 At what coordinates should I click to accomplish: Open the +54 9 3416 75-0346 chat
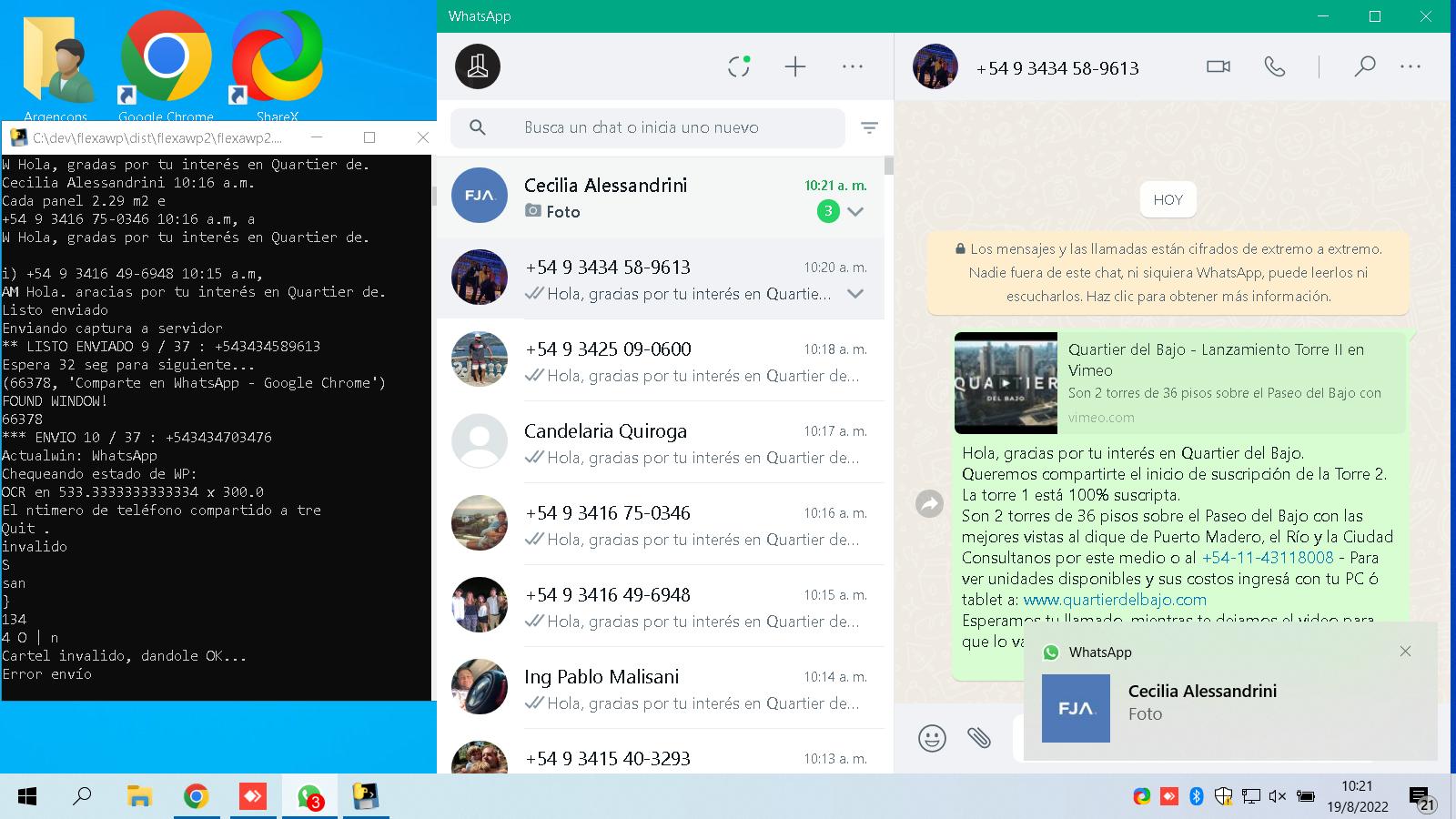pyautogui.click(x=661, y=525)
